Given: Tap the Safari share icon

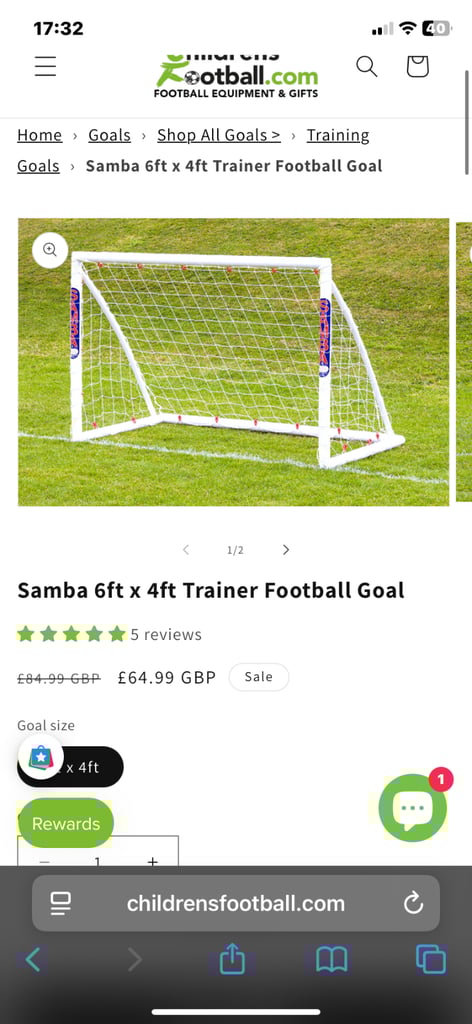Looking at the screenshot, I should pos(232,959).
